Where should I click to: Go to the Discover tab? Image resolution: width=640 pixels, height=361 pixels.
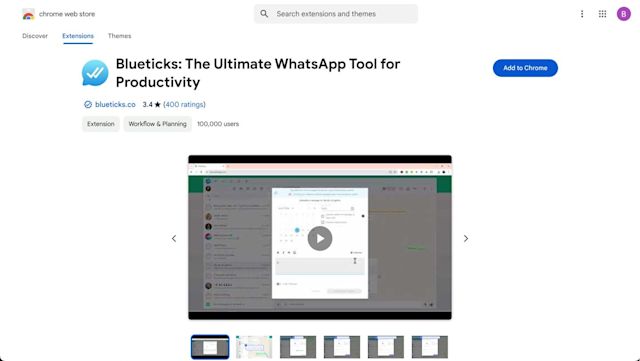tap(35, 36)
